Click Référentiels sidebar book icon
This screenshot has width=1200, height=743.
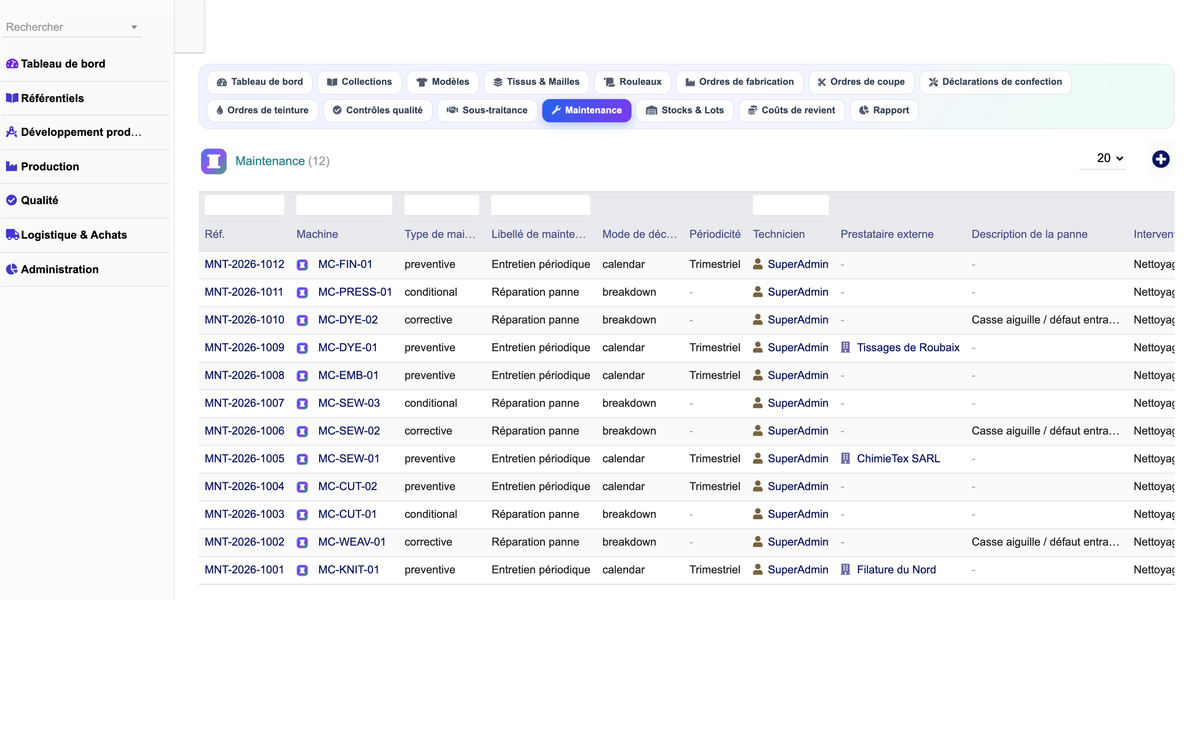point(12,98)
